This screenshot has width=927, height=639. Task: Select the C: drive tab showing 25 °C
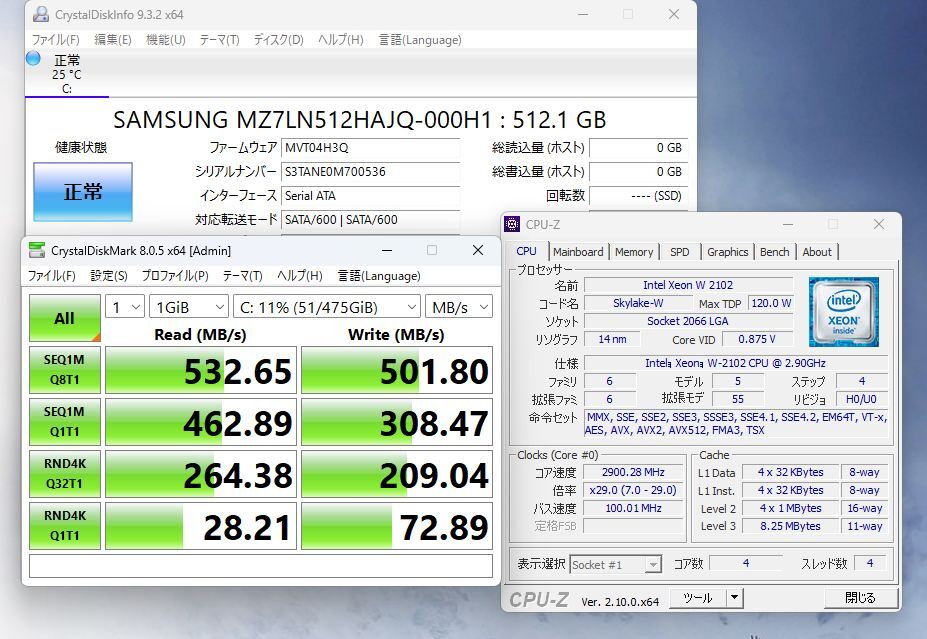(x=67, y=74)
